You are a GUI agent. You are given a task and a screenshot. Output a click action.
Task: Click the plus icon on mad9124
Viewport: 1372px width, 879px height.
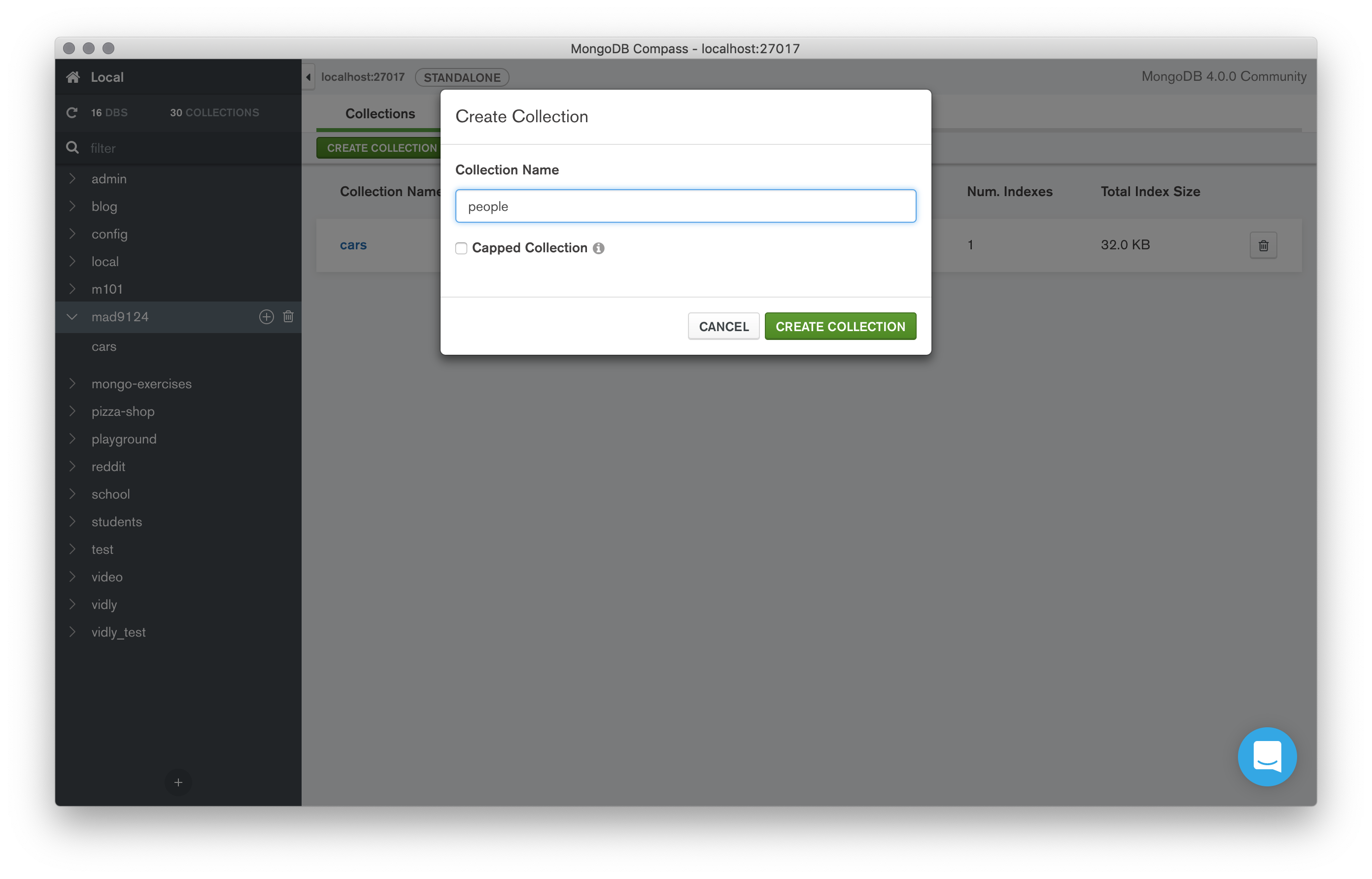coord(267,317)
